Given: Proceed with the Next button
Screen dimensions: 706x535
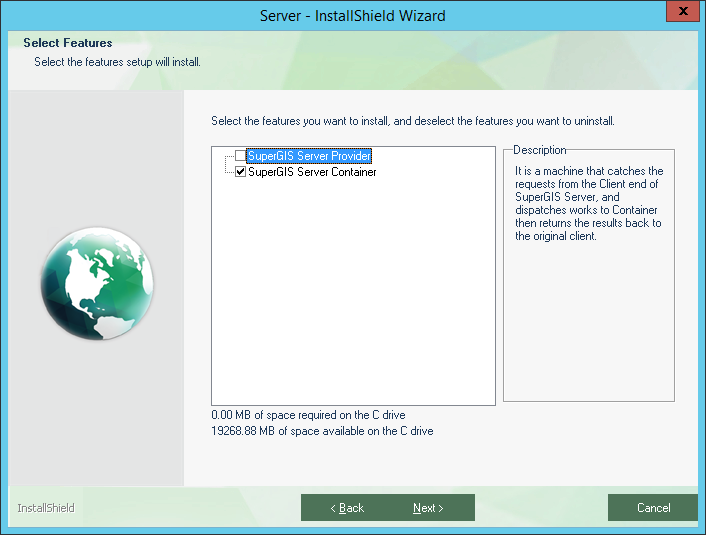Looking at the screenshot, I should 428,508.
